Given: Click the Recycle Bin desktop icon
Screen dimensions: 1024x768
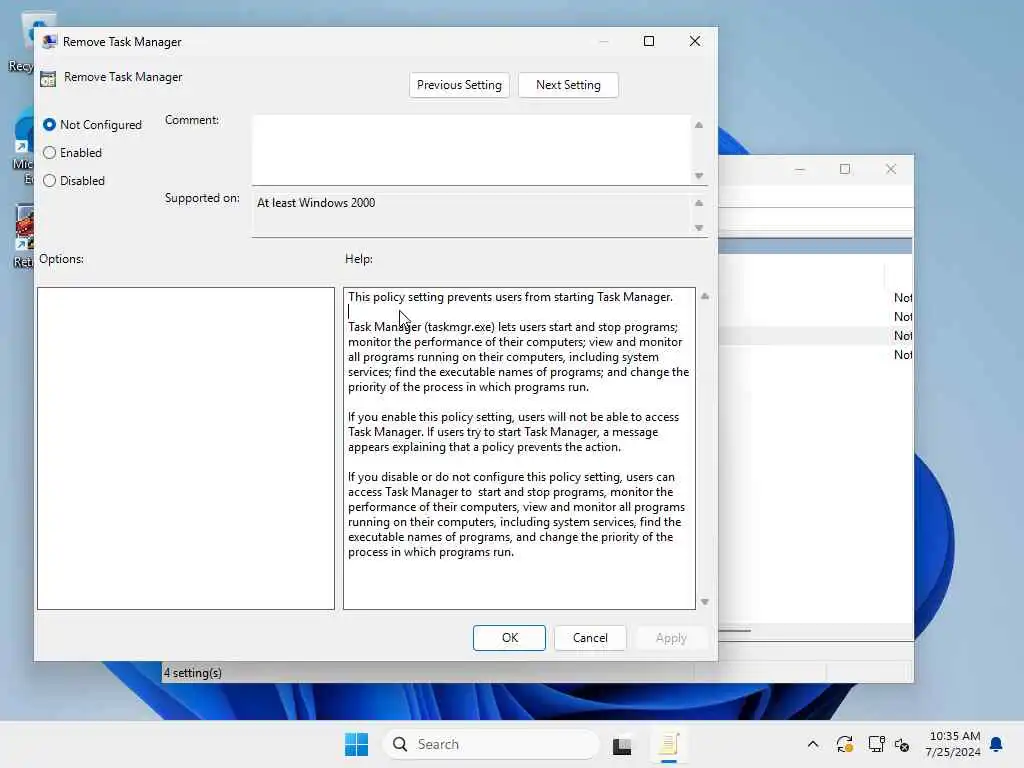Looking at the screenshot, I should [22, 42].
